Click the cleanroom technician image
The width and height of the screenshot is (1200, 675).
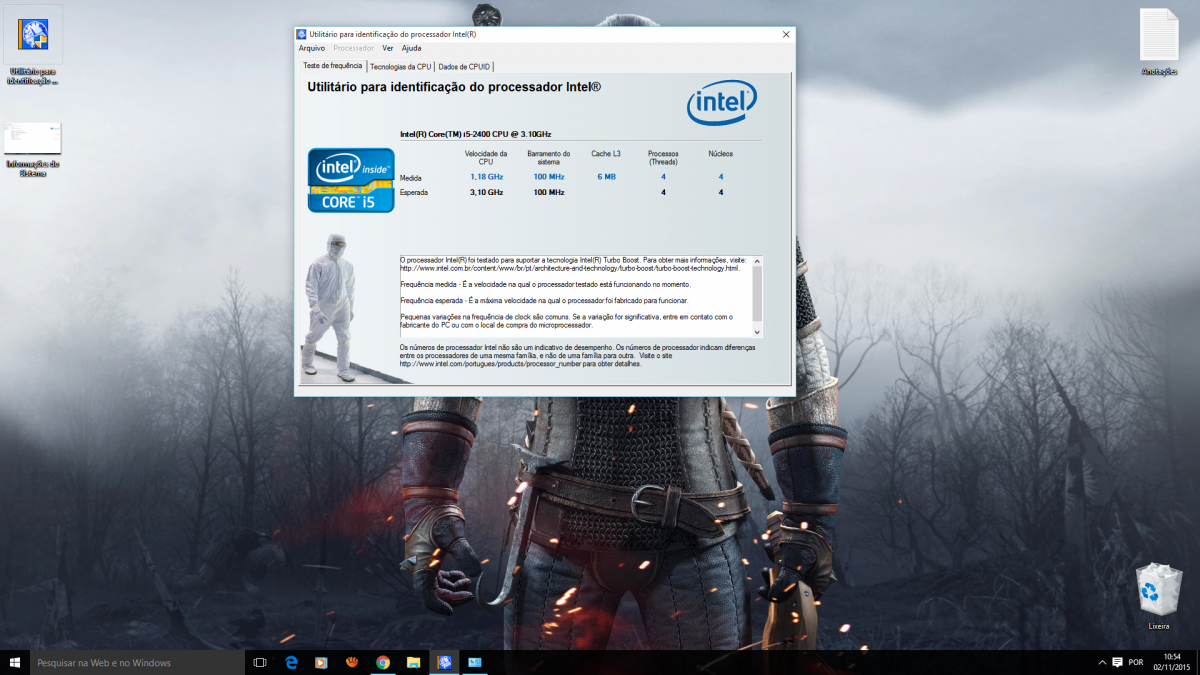(330, 307)
